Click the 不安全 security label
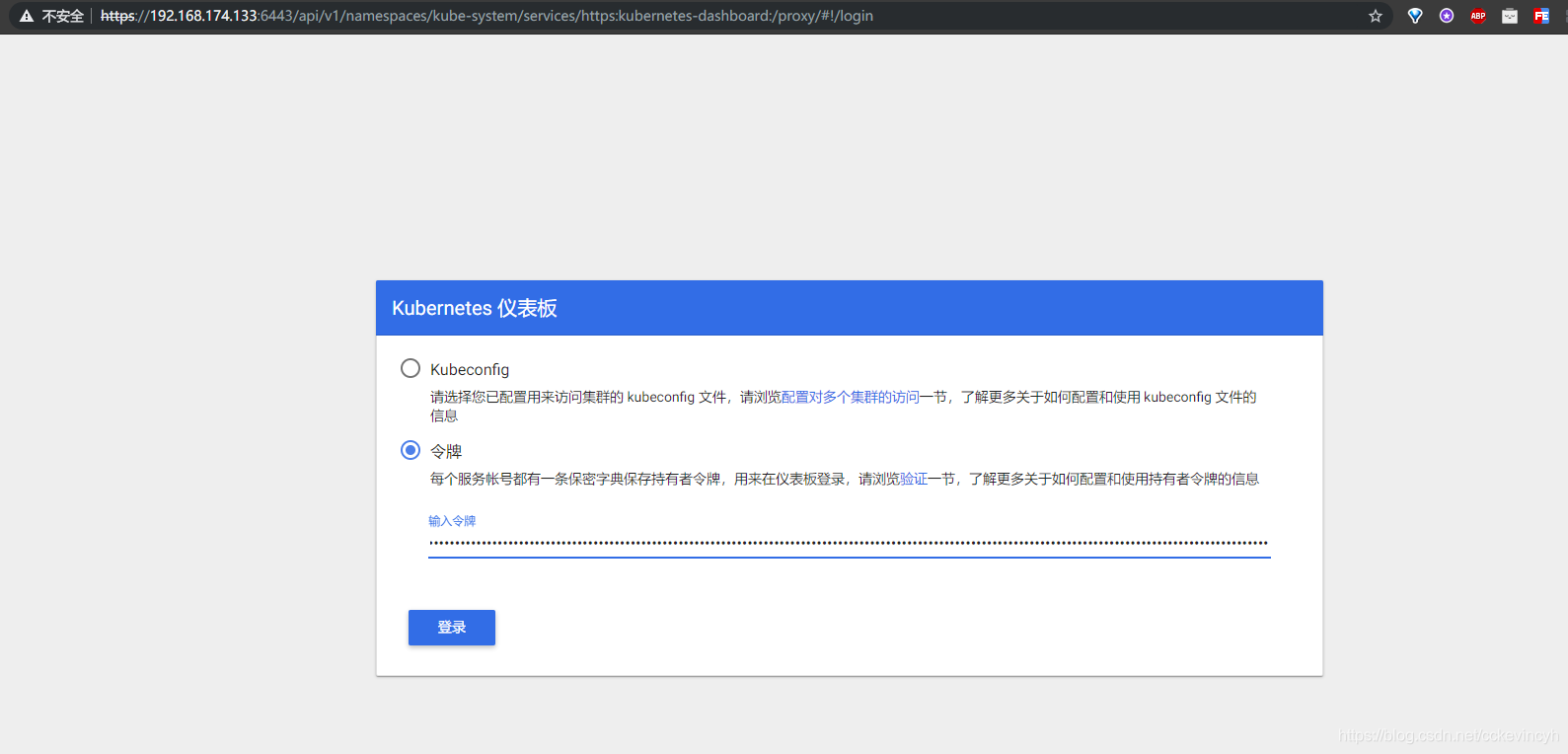This screenshot has width=1568, height=754. (62, 16)
